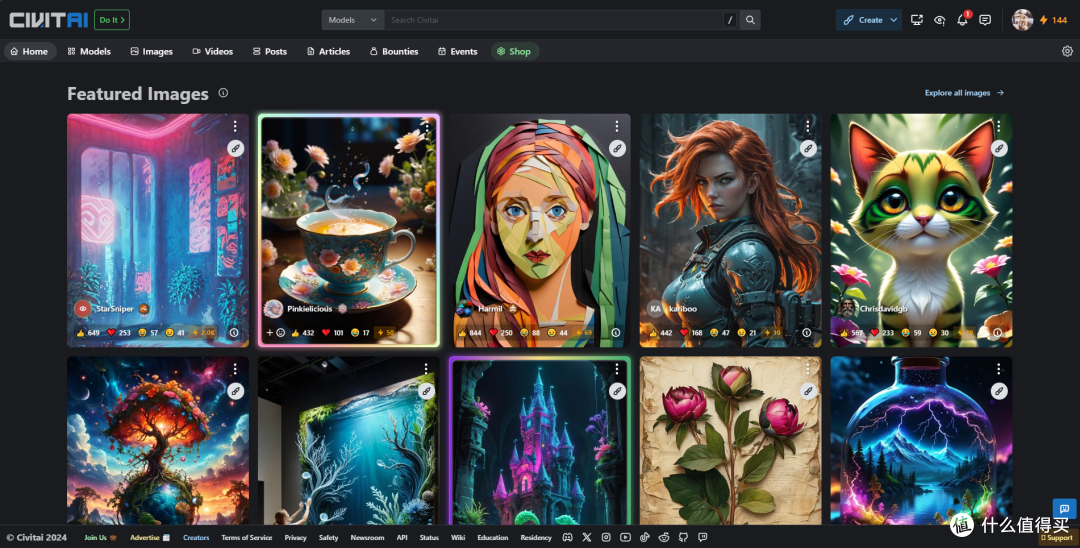
Task: Open Creators footer link
Action: pyautogui.click(x=196, y=538)
